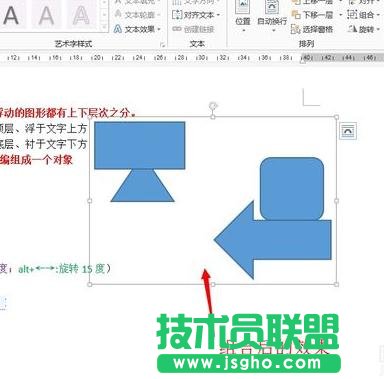
Task: Apply the third outlined WordArt style
Action: click(81, 16)
